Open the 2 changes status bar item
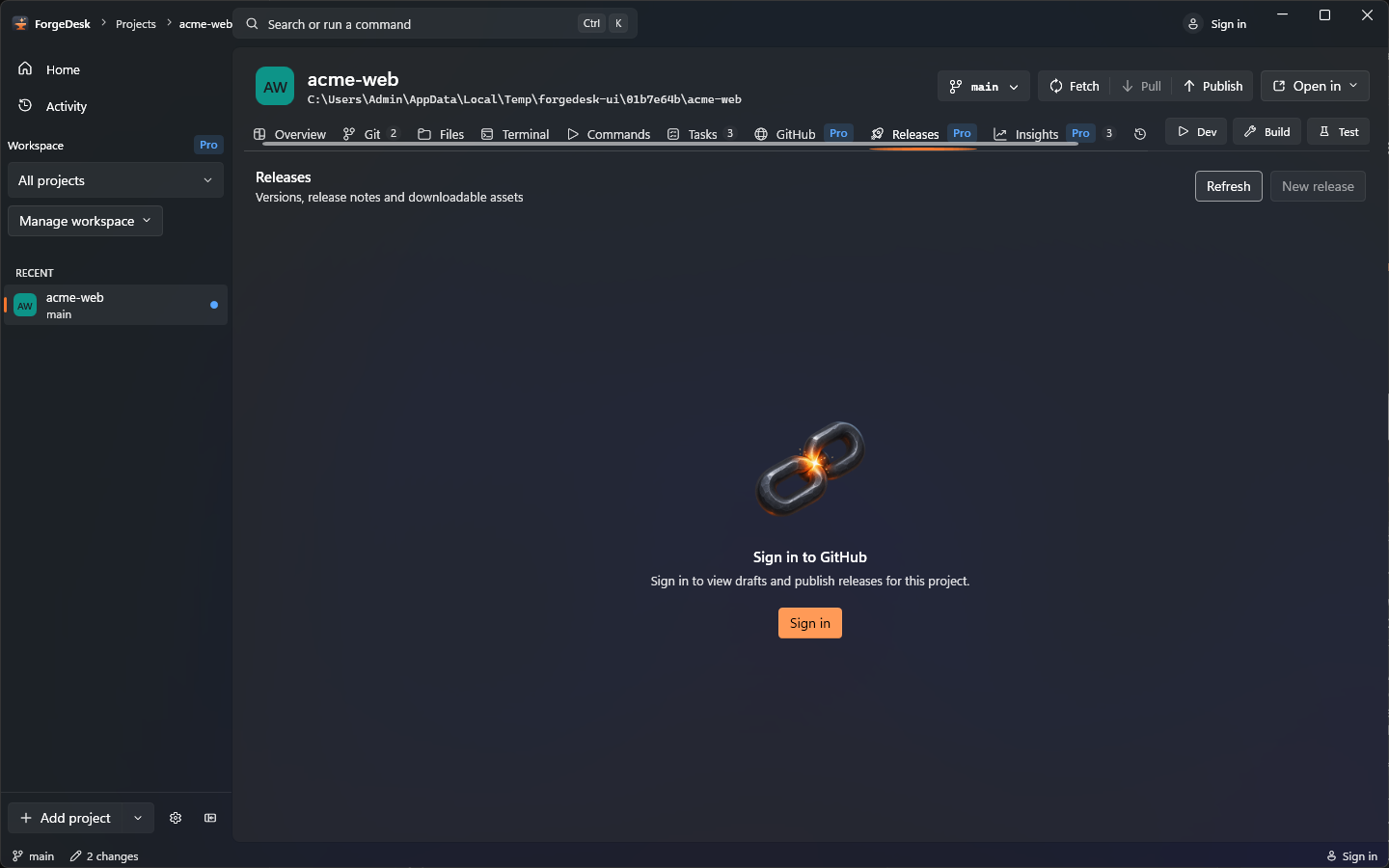1389x868 pixels. 104,856
